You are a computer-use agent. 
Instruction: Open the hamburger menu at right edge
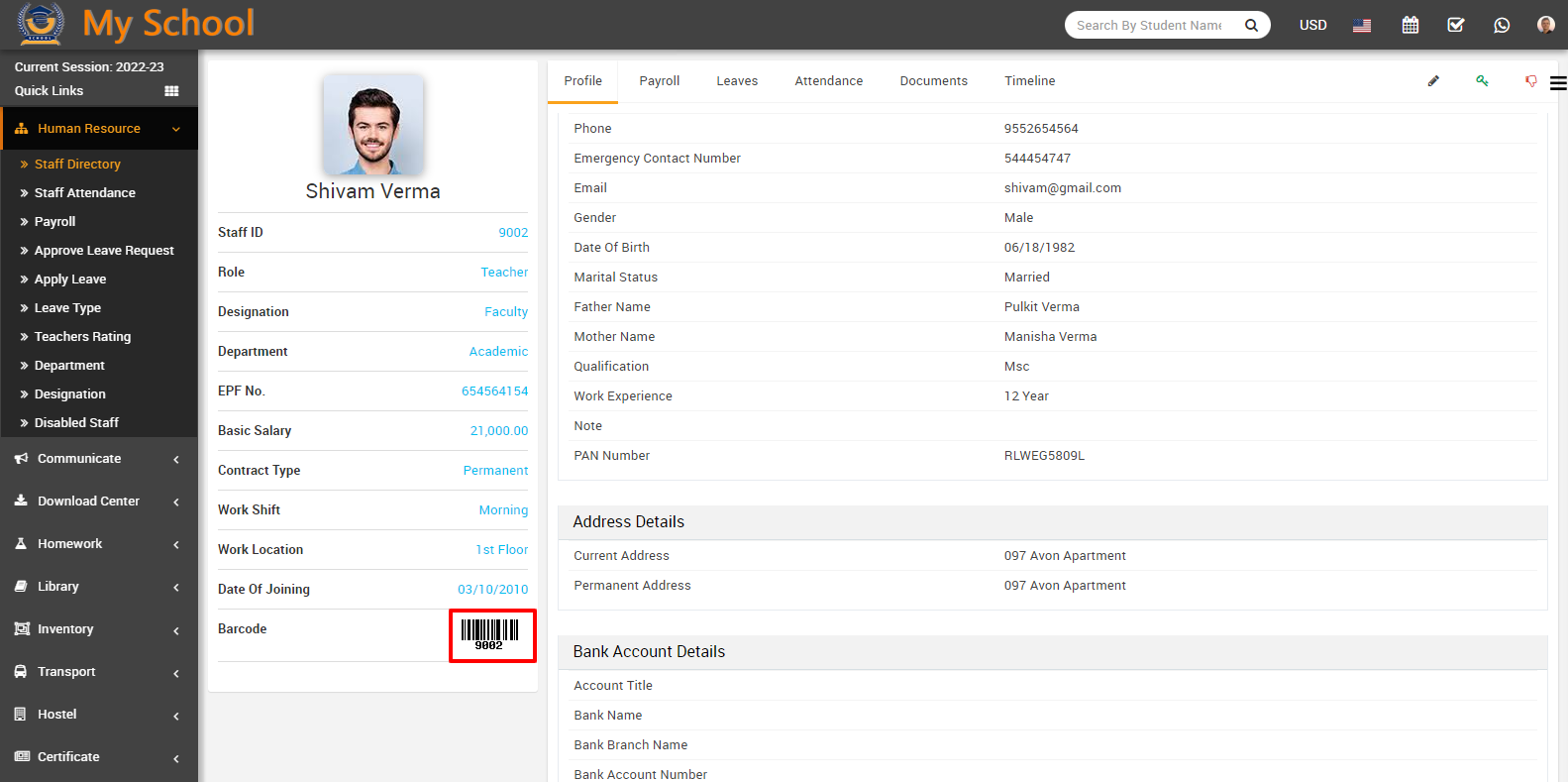tap(1558, 83)
